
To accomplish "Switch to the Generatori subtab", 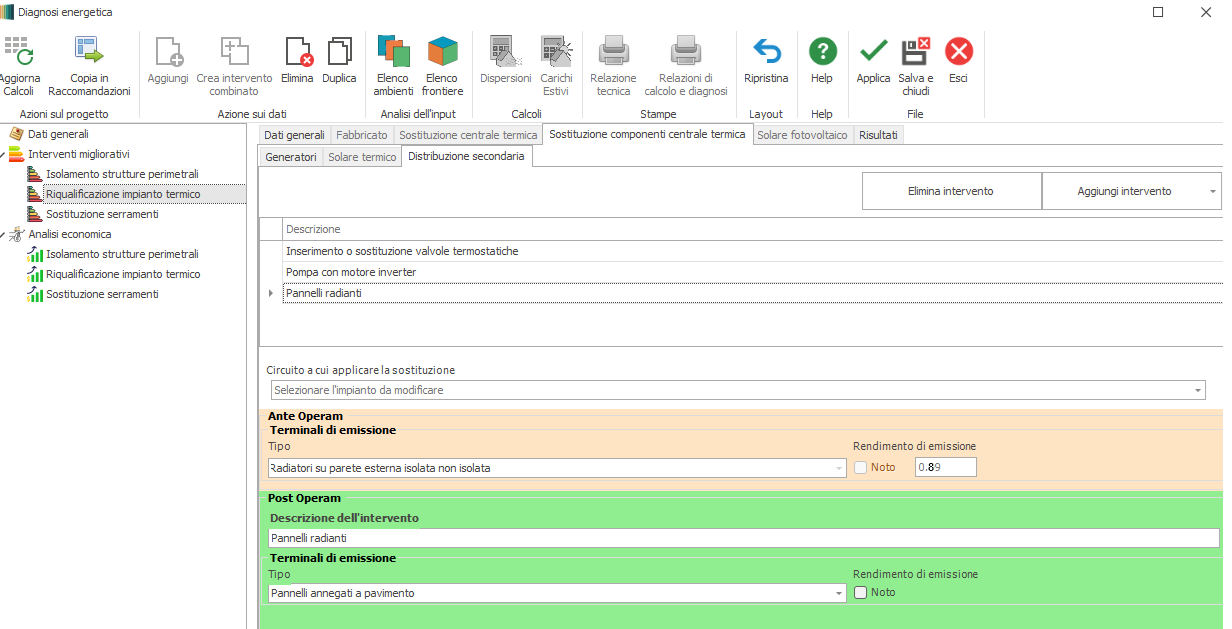I will [x=291, y=157].
